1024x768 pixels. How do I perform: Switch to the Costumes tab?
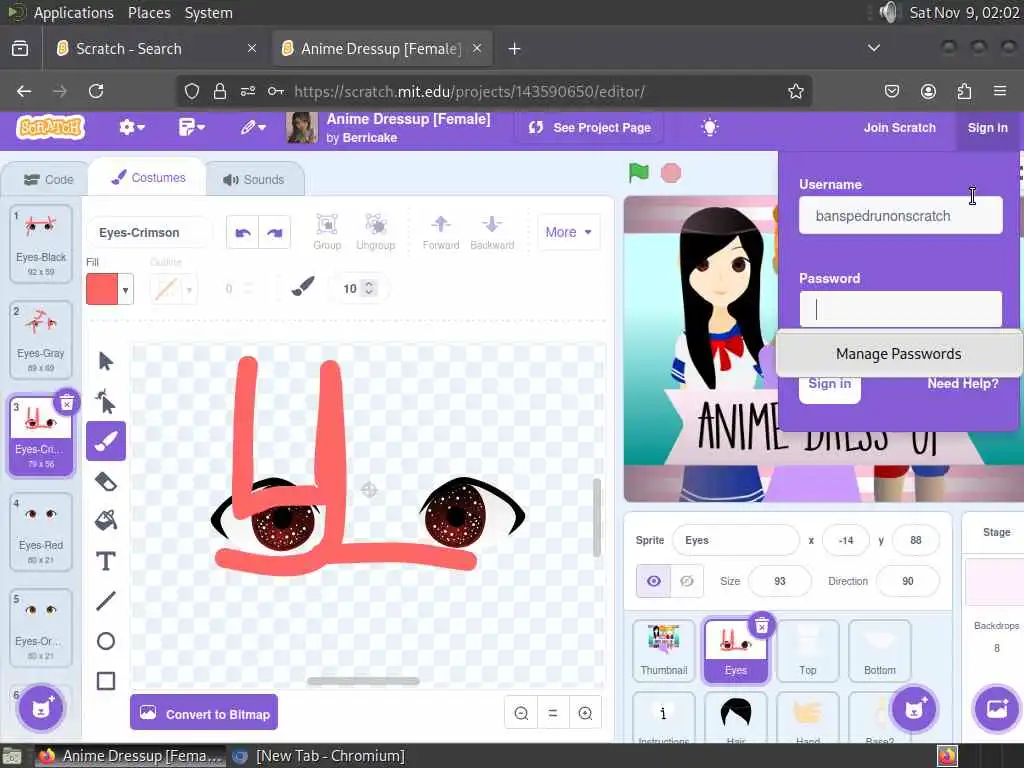148,178
